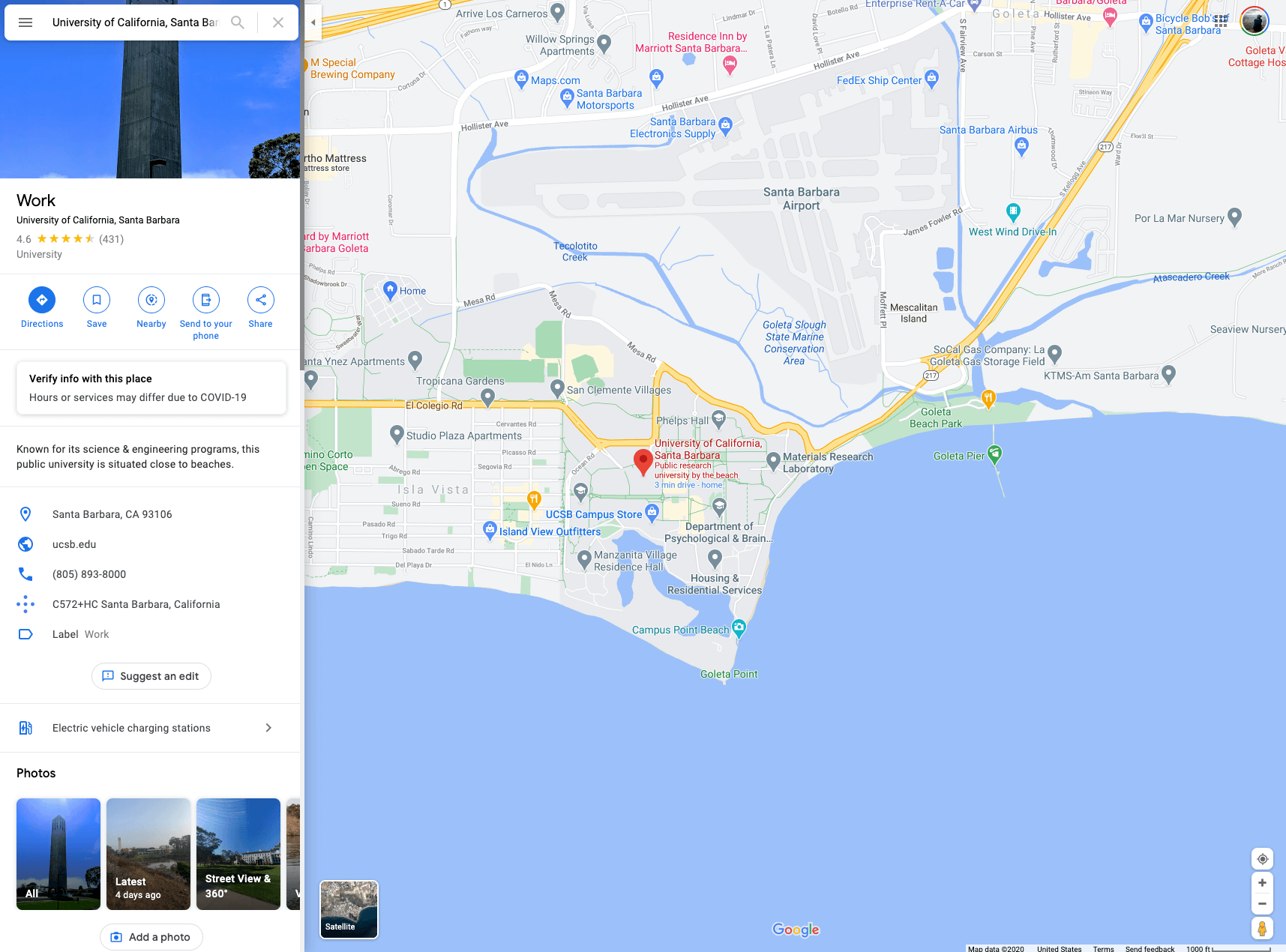This screenshot has height=952, width=1286.
Task: Clear the search with the X icon
Action: click(278, 22)
